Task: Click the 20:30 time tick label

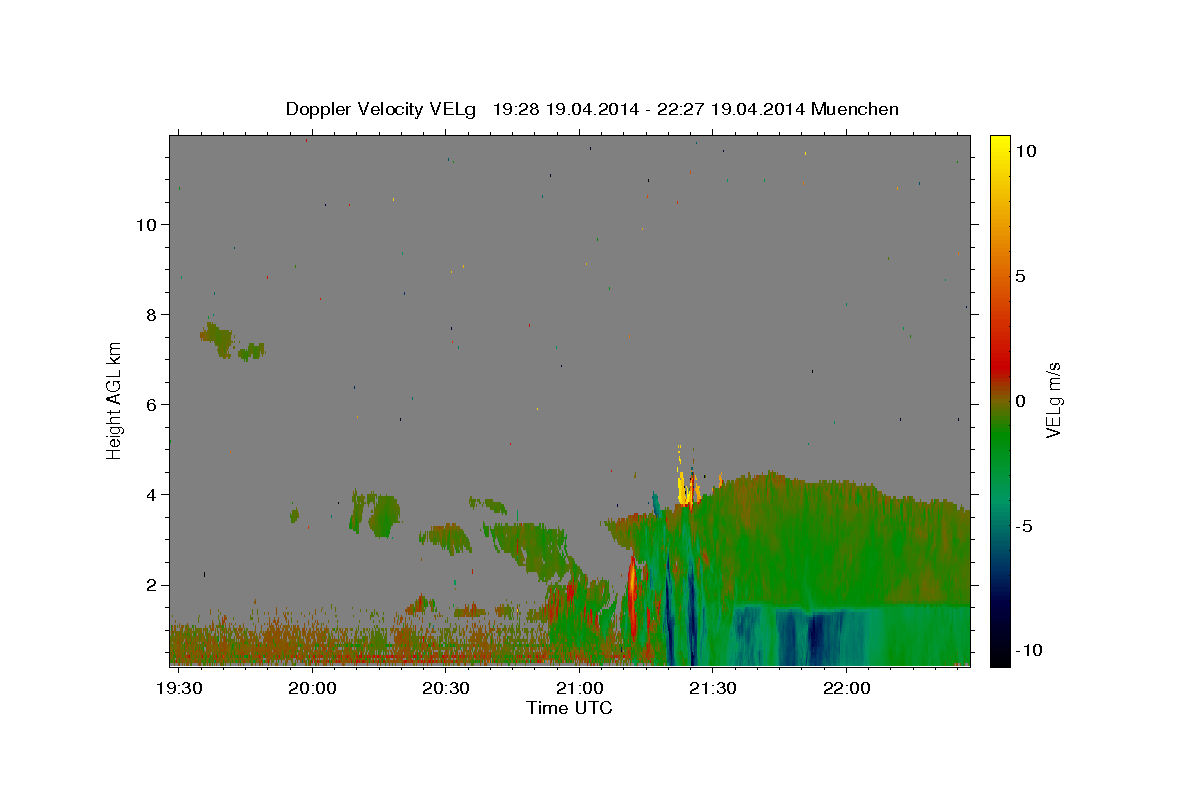Action: 446,688
